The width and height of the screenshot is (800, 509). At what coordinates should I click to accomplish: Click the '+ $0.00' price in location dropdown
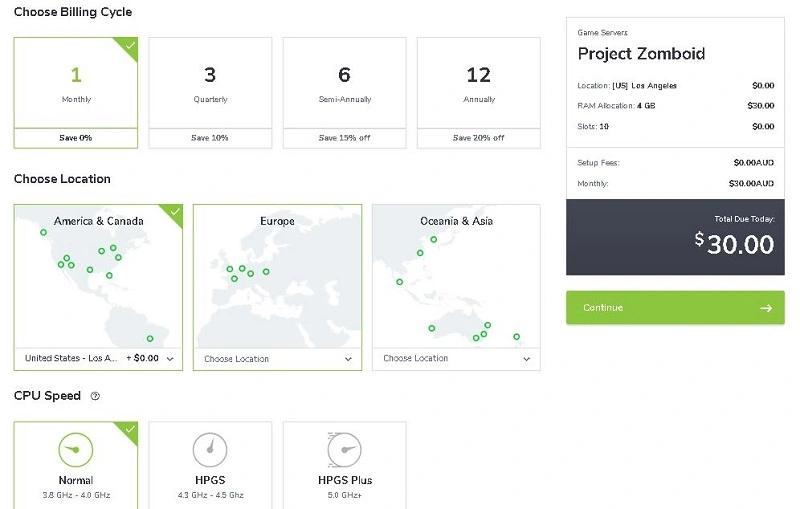pyautogui.click(x=142, y=358)
